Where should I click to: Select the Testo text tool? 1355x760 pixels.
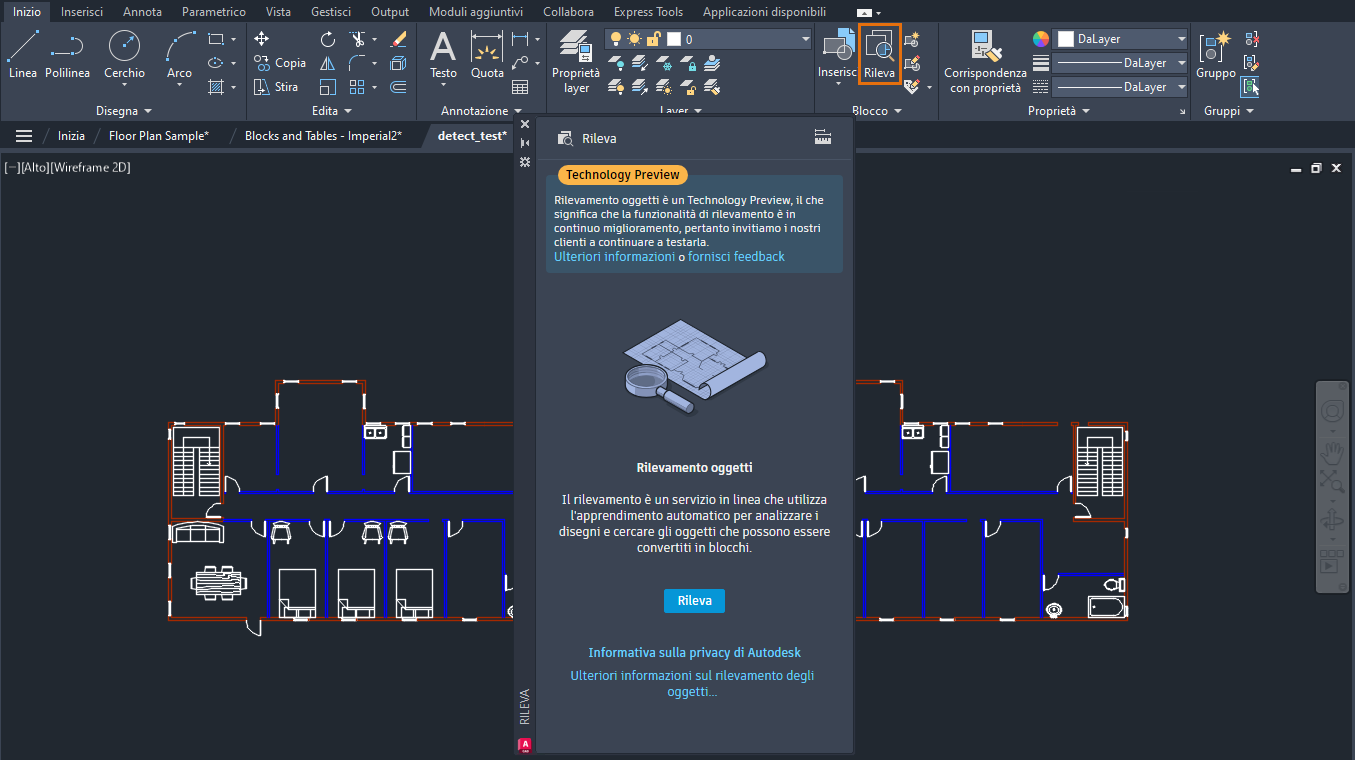443,54
